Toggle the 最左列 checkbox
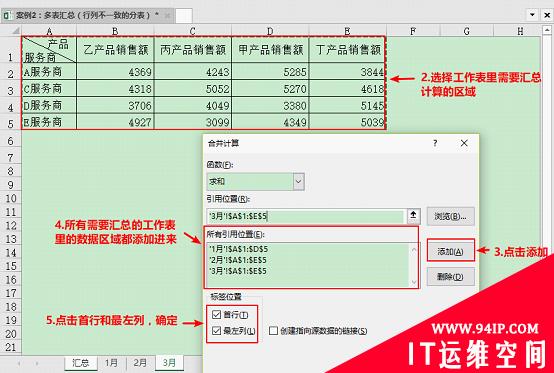Viewport: 554px width, 373px height. pos(217,331)
